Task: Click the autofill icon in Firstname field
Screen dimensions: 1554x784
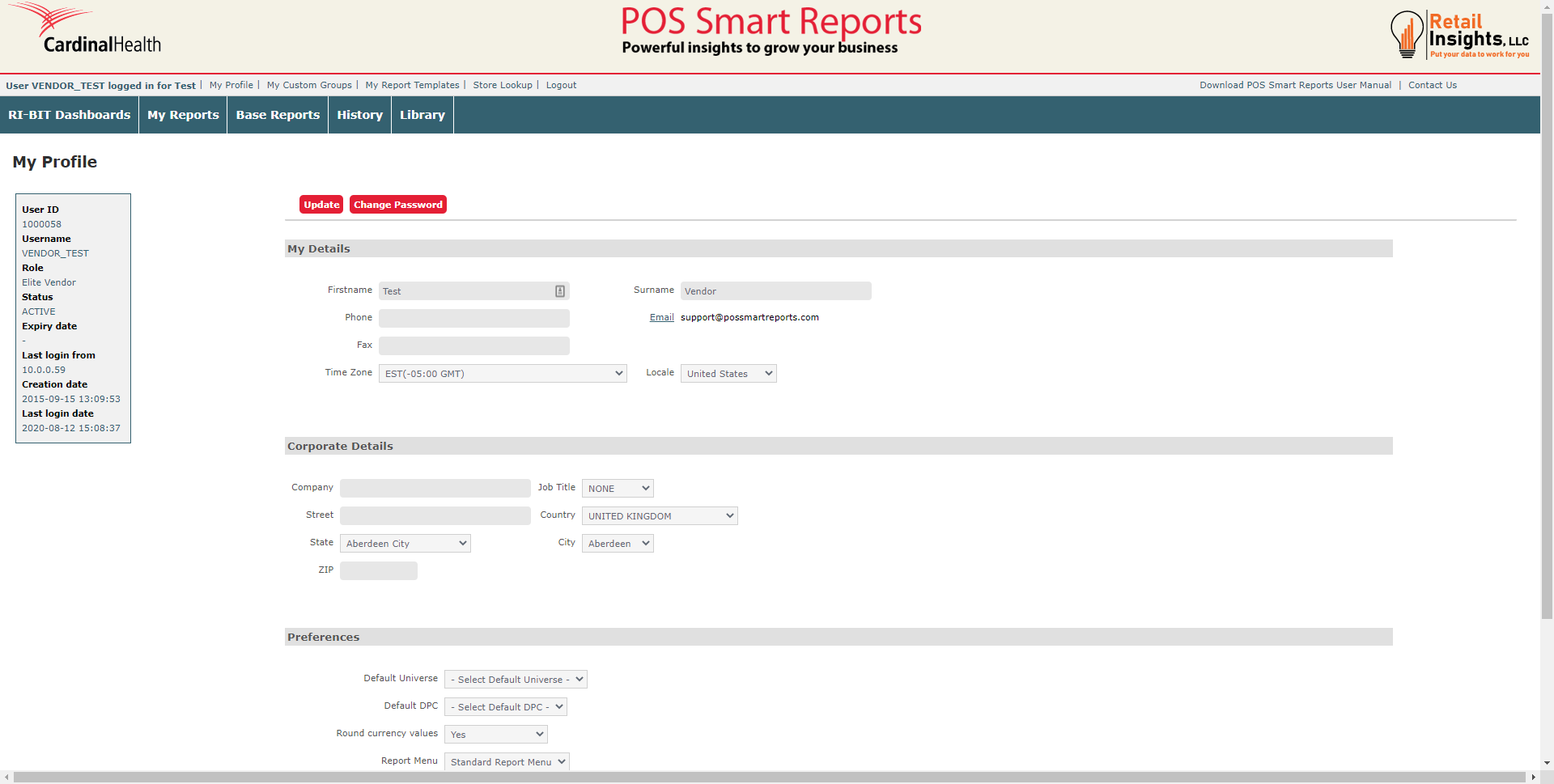Action: [x=559, y=291]
